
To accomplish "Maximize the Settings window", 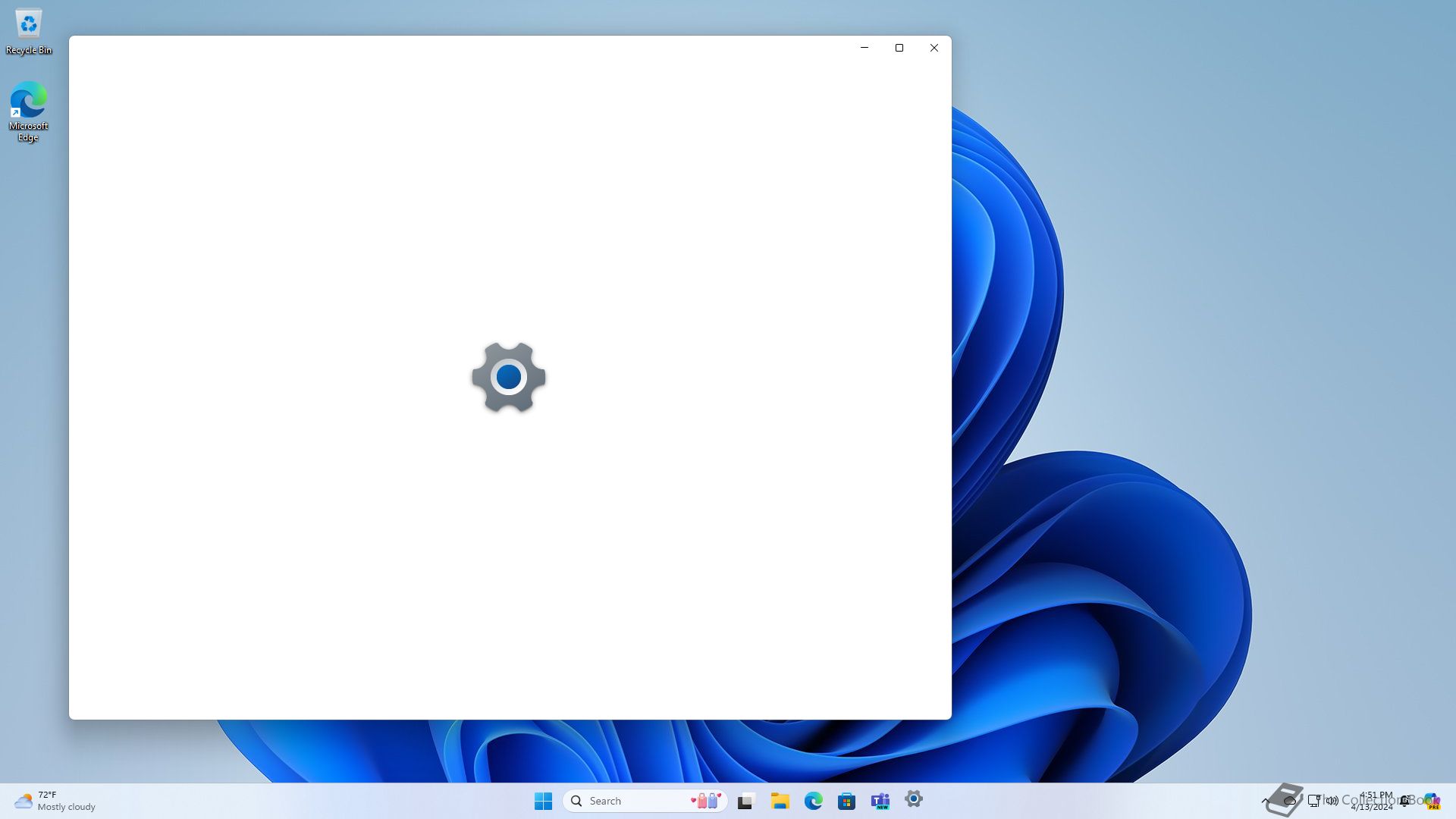I will coord(899,48).
